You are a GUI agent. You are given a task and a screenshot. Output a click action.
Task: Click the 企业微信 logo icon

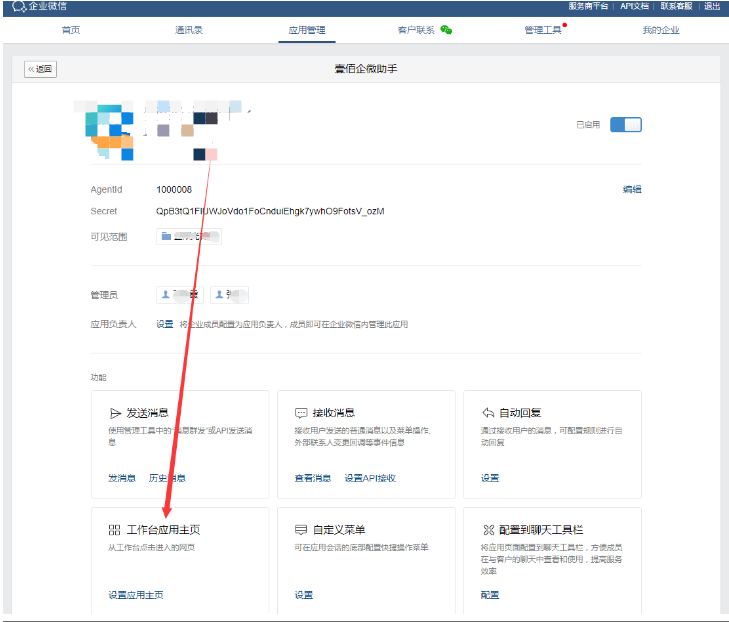tap(18, 7)
